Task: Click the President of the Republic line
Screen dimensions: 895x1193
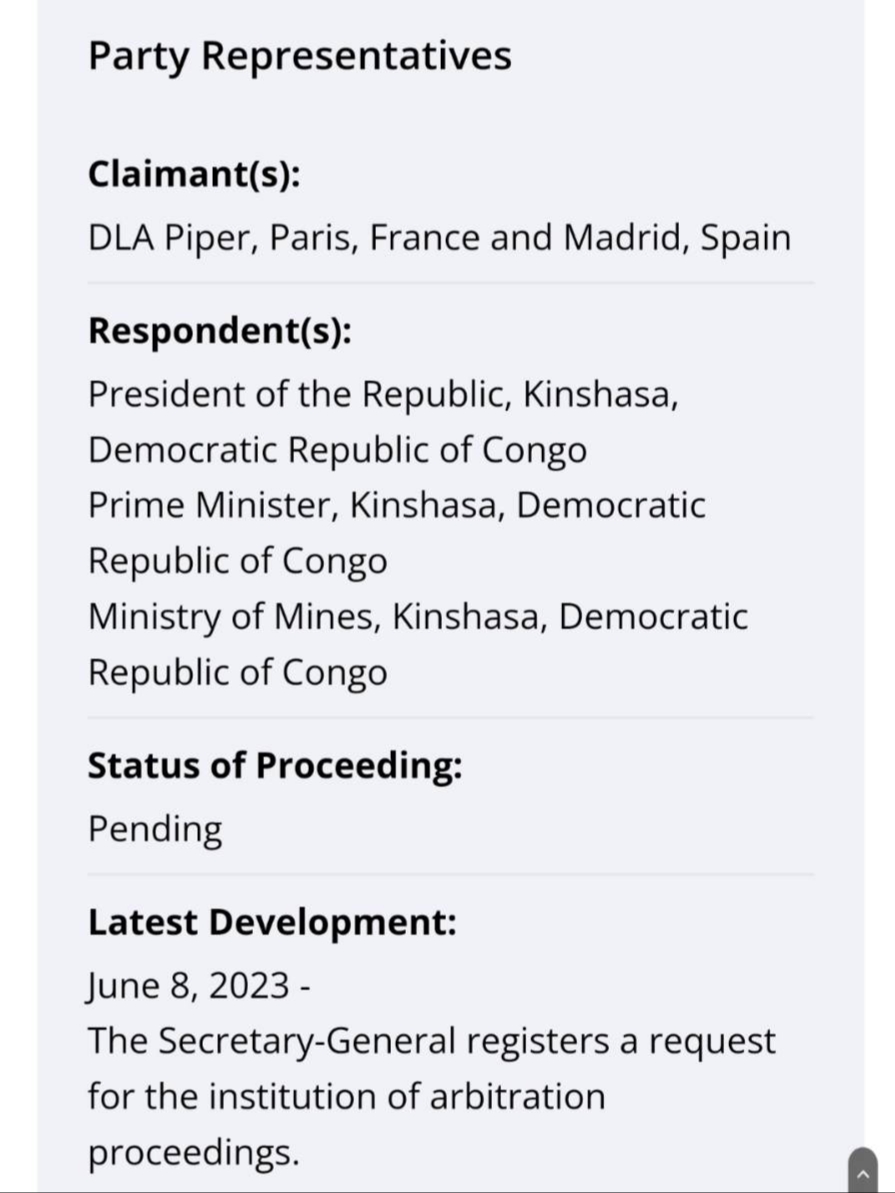Action: click(383, 395)
